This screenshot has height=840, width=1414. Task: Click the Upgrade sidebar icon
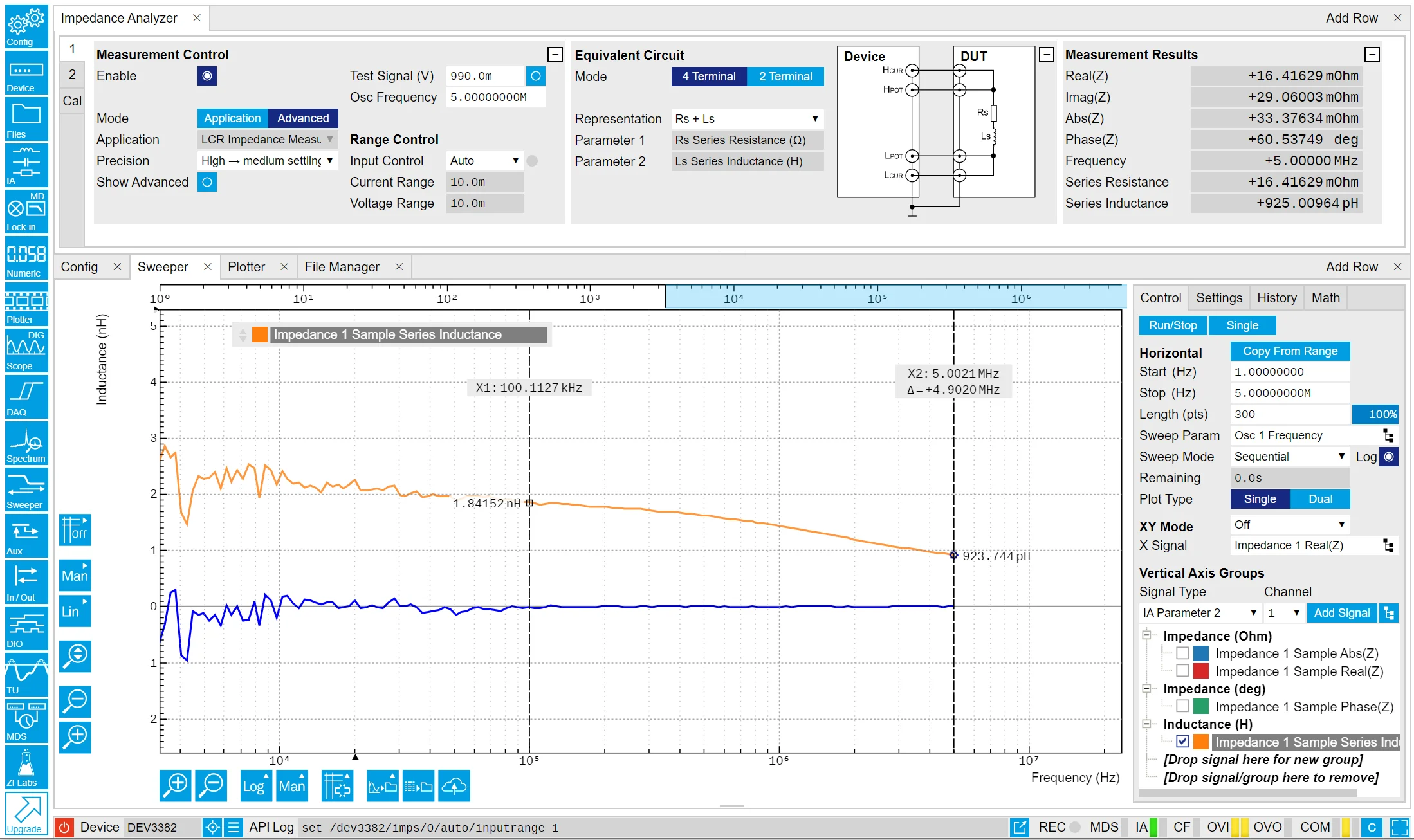(26, 814)
